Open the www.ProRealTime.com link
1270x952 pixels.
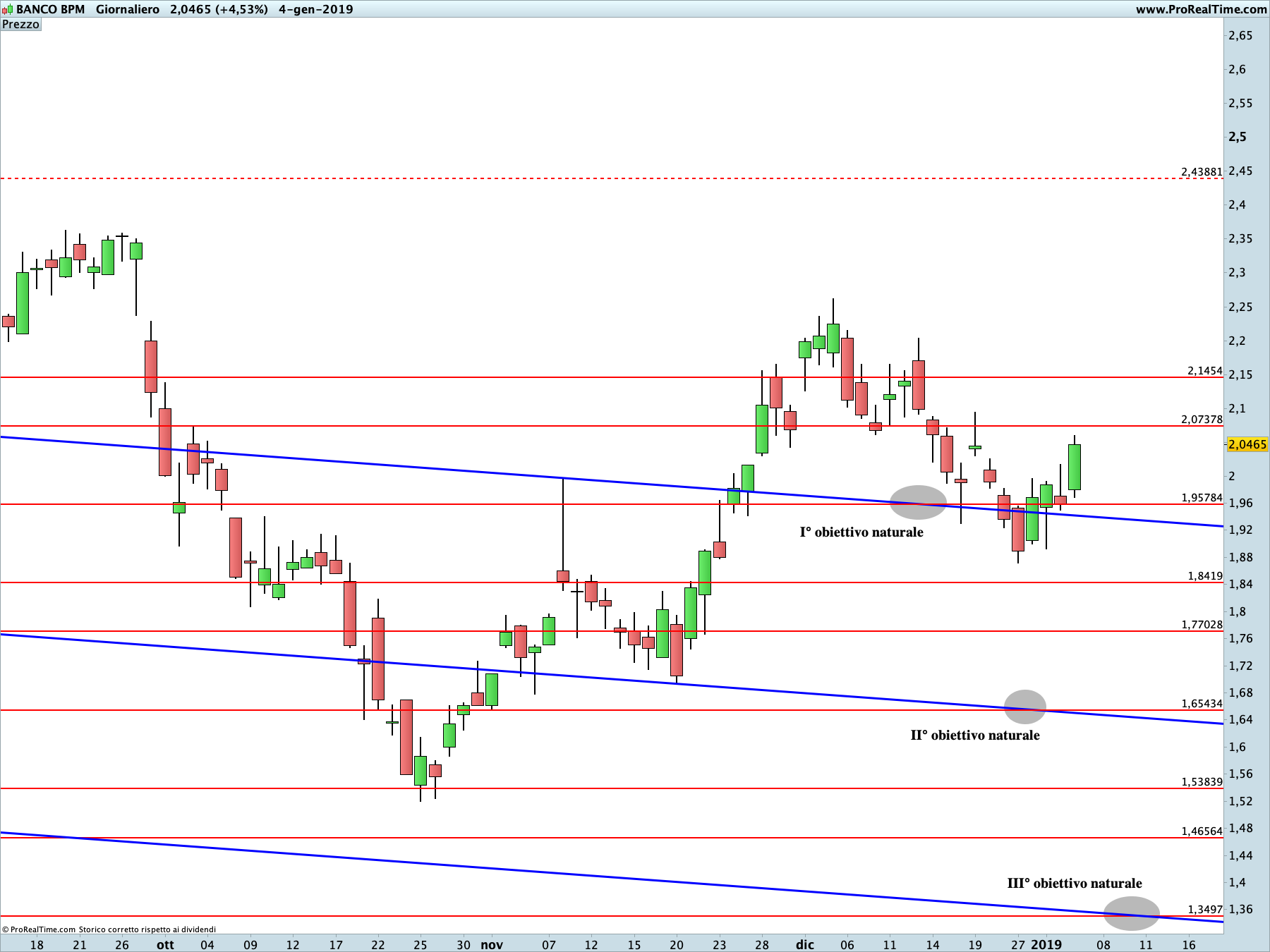pyautogui.click(x=1201, y=9)
